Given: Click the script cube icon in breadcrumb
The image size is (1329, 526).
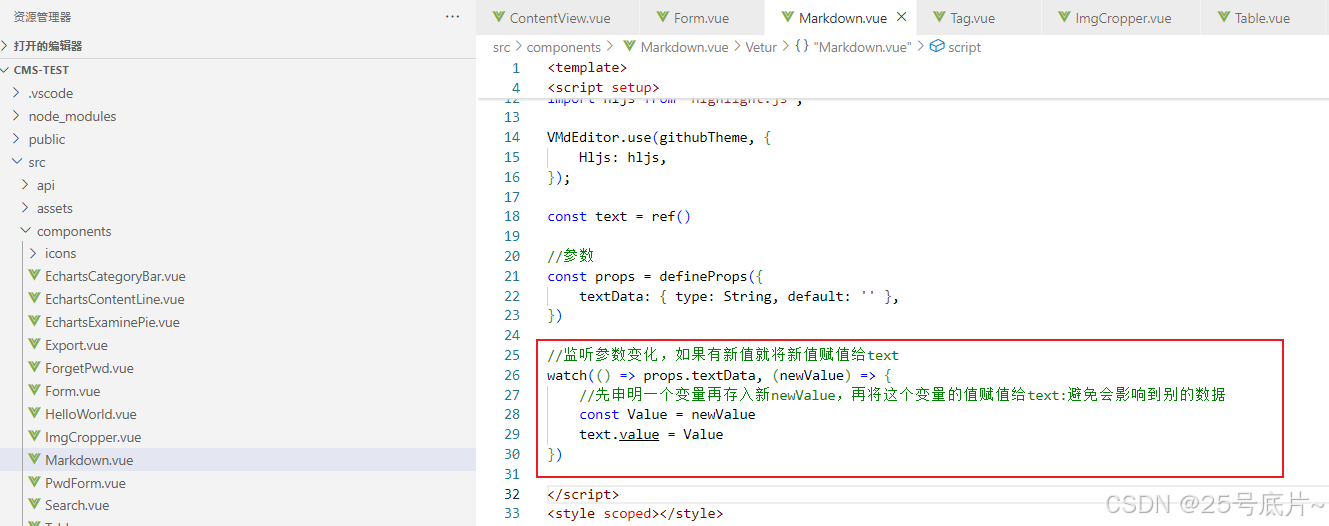Looking at the screenshot, I should tap(936, 46).
